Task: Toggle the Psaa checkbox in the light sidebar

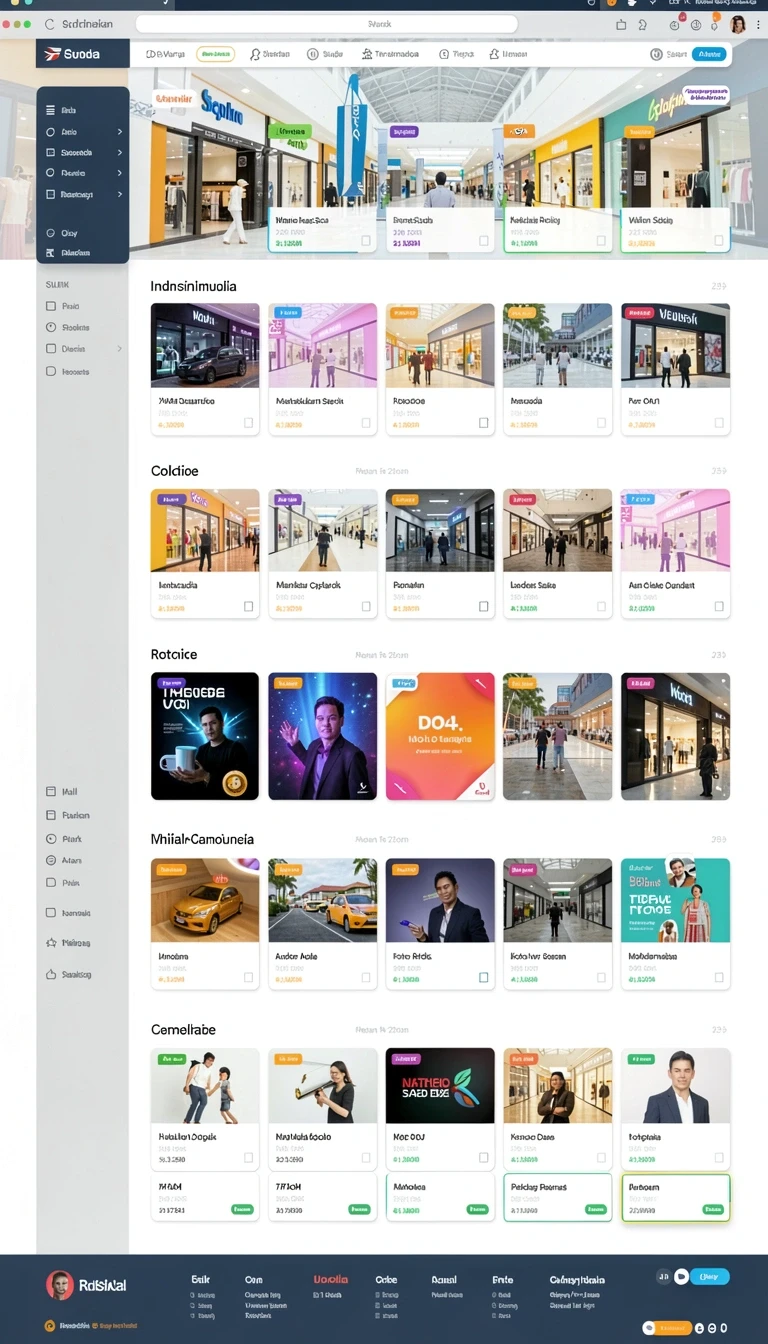Action: [51, 306]
